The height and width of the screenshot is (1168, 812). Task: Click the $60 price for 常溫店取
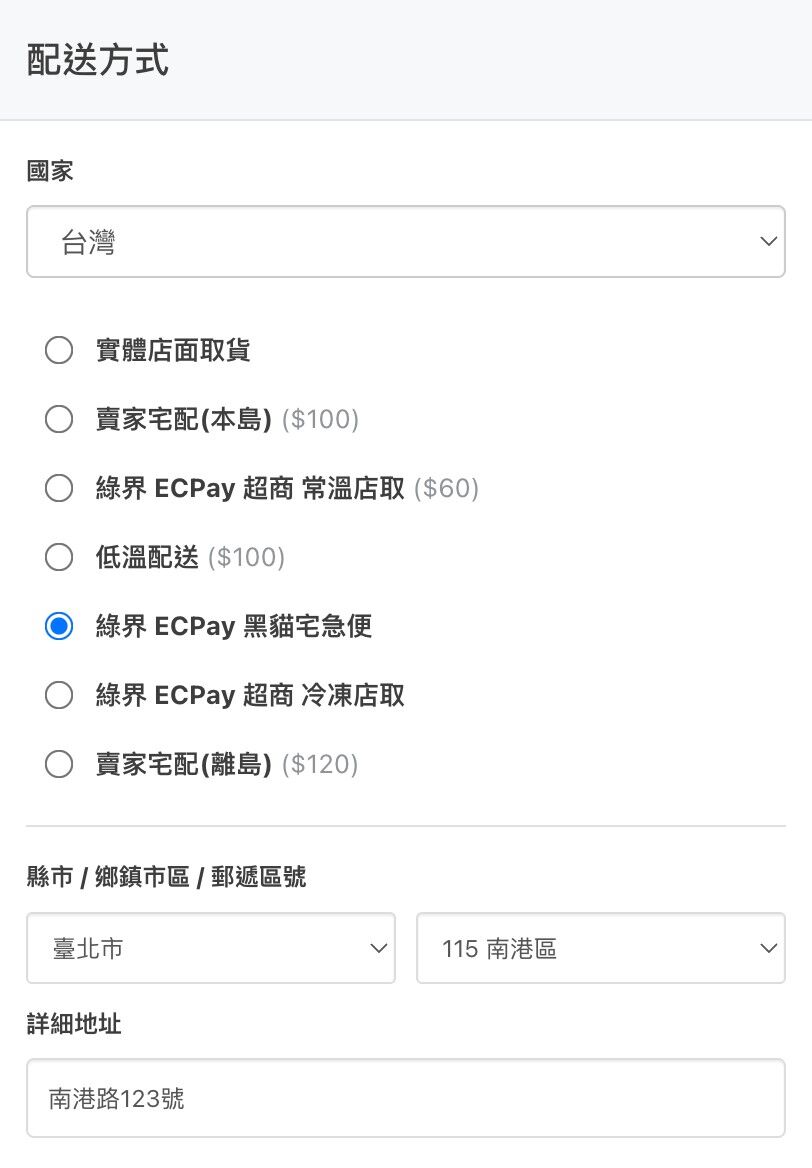[x=446, y=488]
